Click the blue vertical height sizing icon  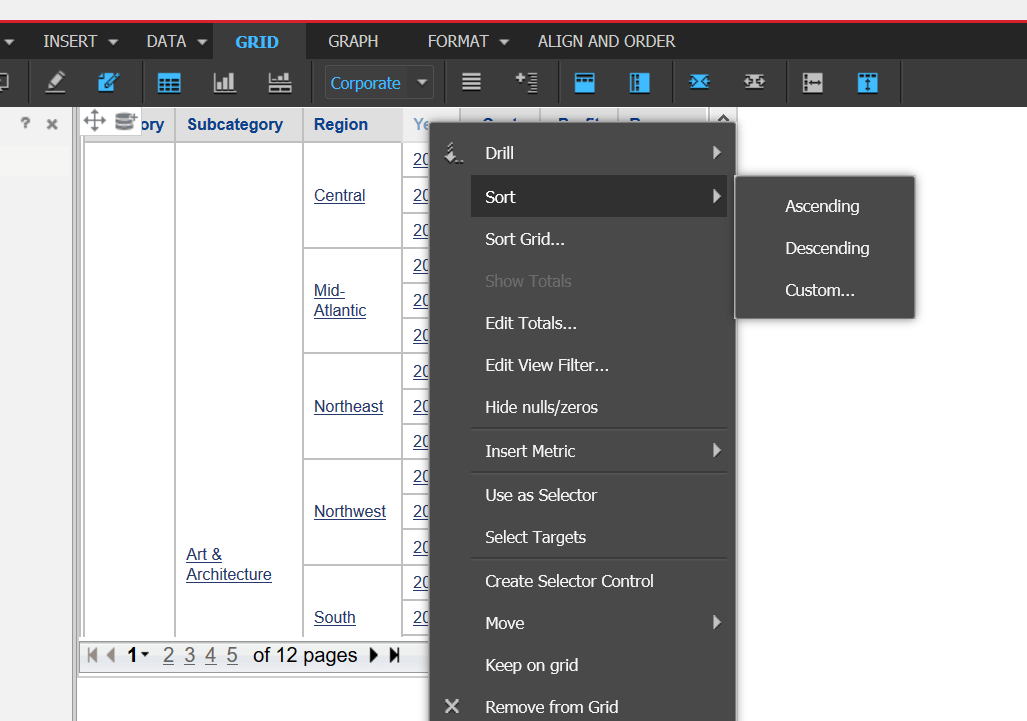coord(867,83)
